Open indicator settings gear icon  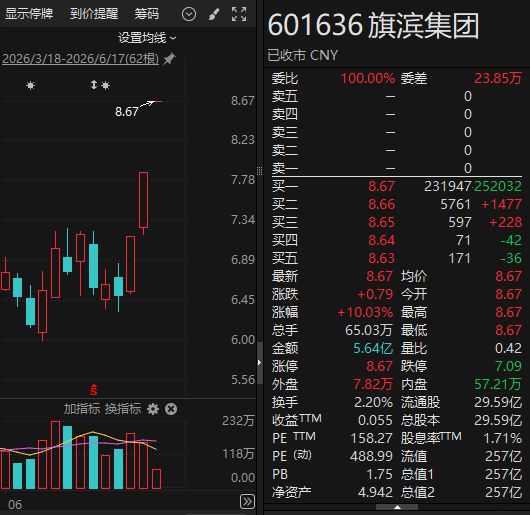click(153, 409)
